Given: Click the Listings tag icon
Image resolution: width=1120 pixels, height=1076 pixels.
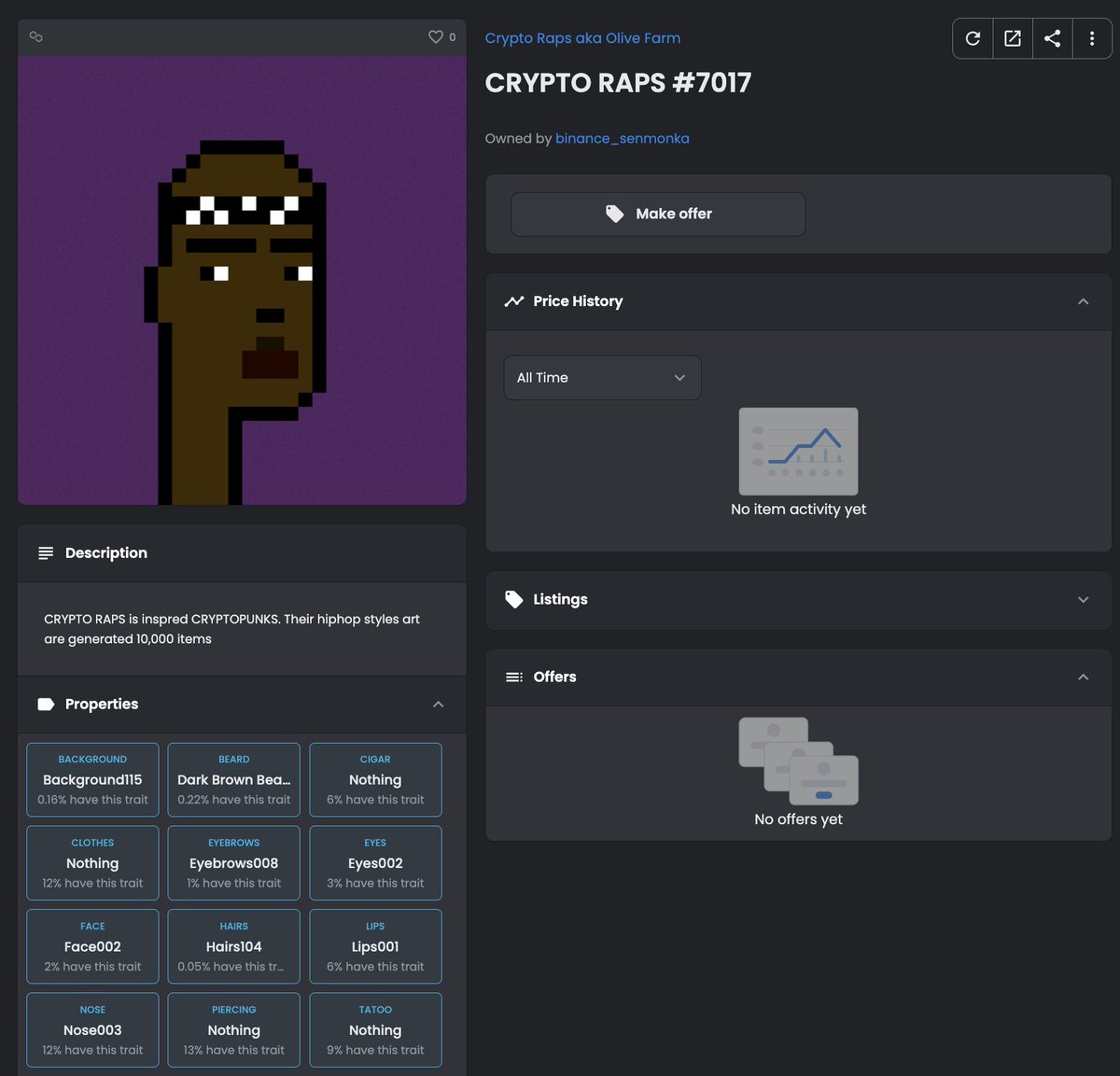Looking at the screenshot, I should [x=514, y=599].
